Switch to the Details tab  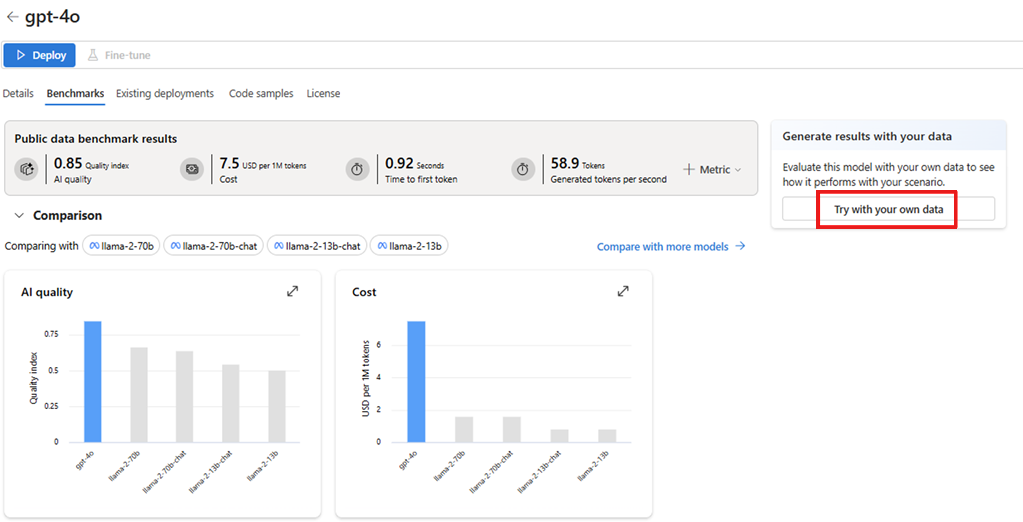(18, 93)
